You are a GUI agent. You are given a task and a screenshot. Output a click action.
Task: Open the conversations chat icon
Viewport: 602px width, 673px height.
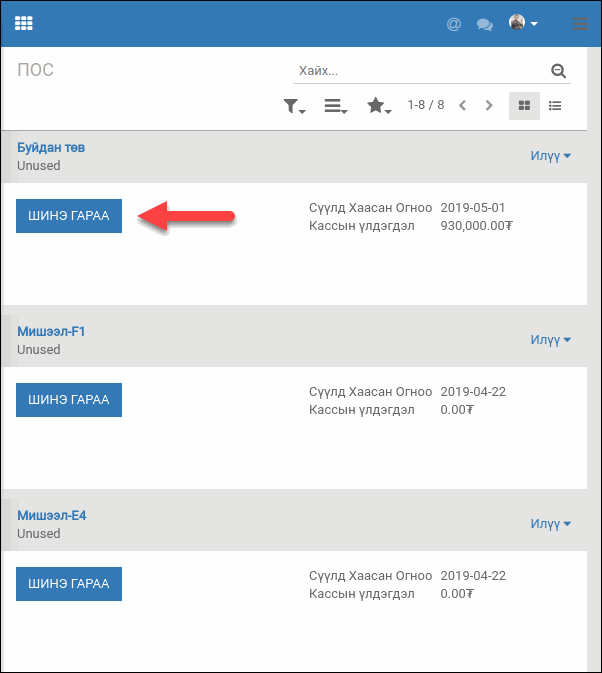[485, 24]
